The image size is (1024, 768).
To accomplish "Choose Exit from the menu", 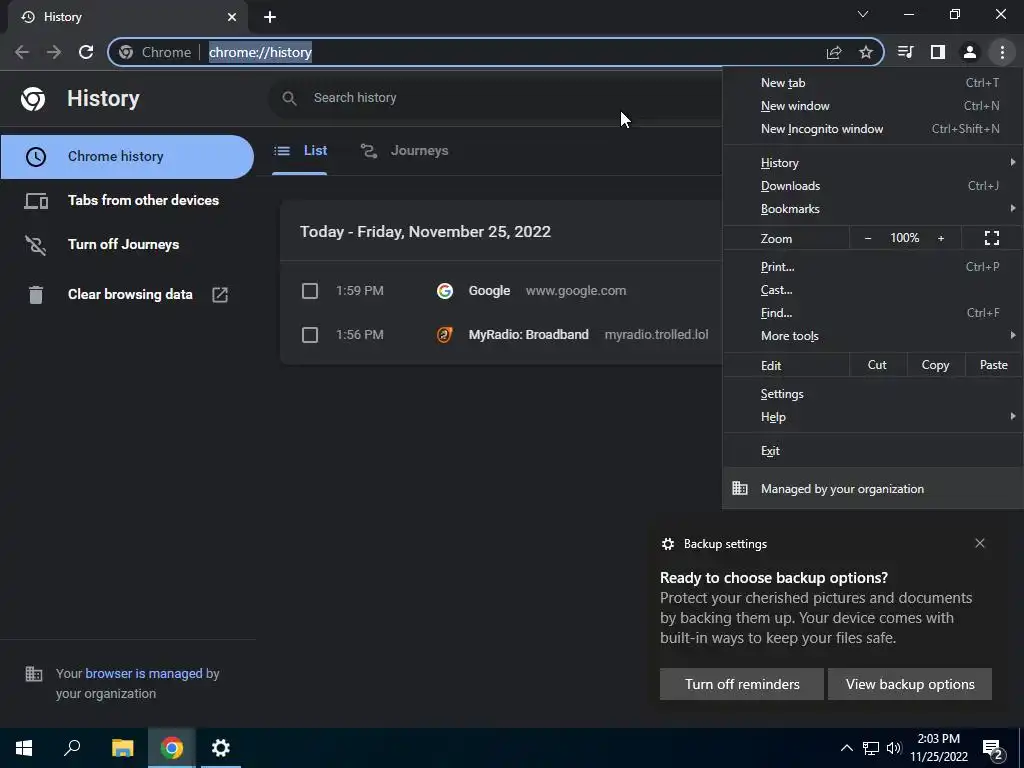I will (873, 451).
